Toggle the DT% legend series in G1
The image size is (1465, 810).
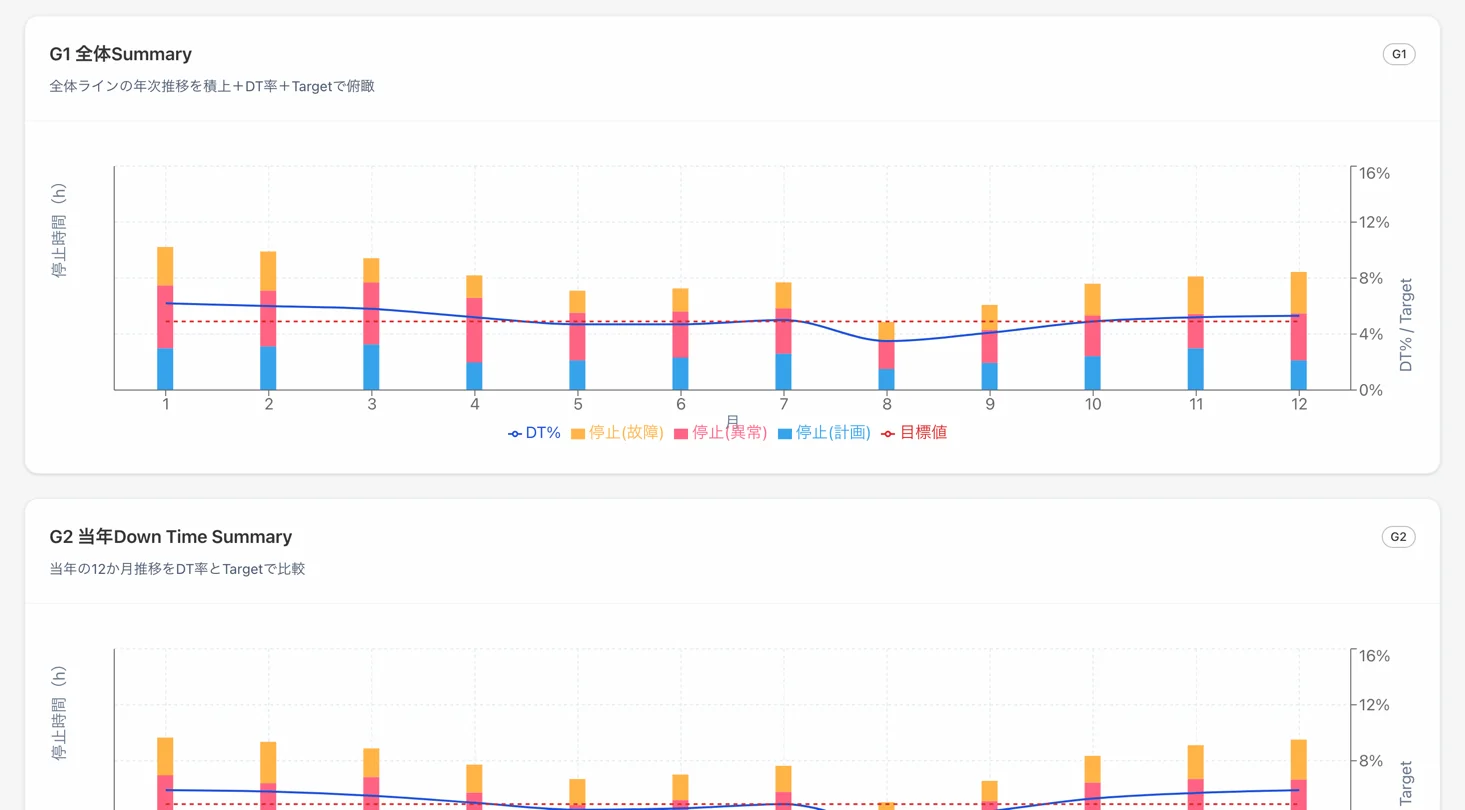pyautogui.click(x=534, y=433)
